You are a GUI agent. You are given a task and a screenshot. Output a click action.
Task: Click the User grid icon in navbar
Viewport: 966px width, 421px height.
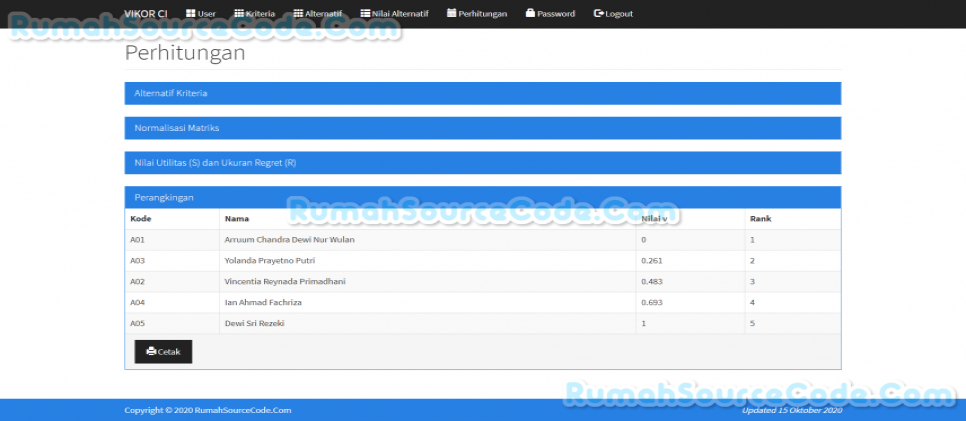point(190,14)
